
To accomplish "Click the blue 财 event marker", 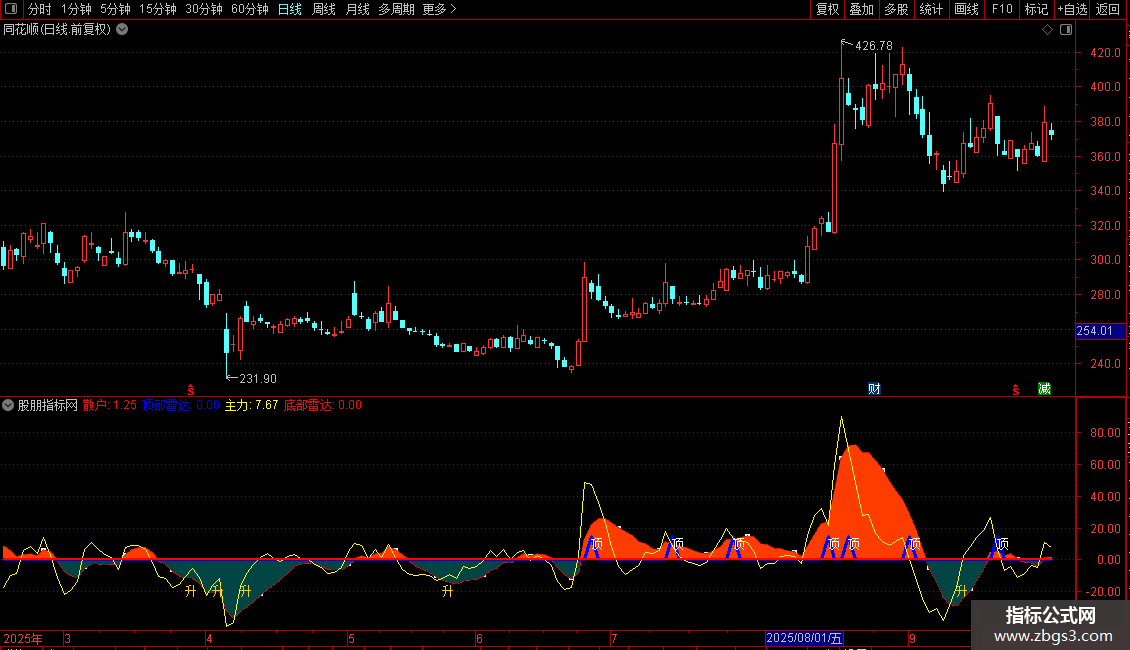I will click(x=874, y=389).
